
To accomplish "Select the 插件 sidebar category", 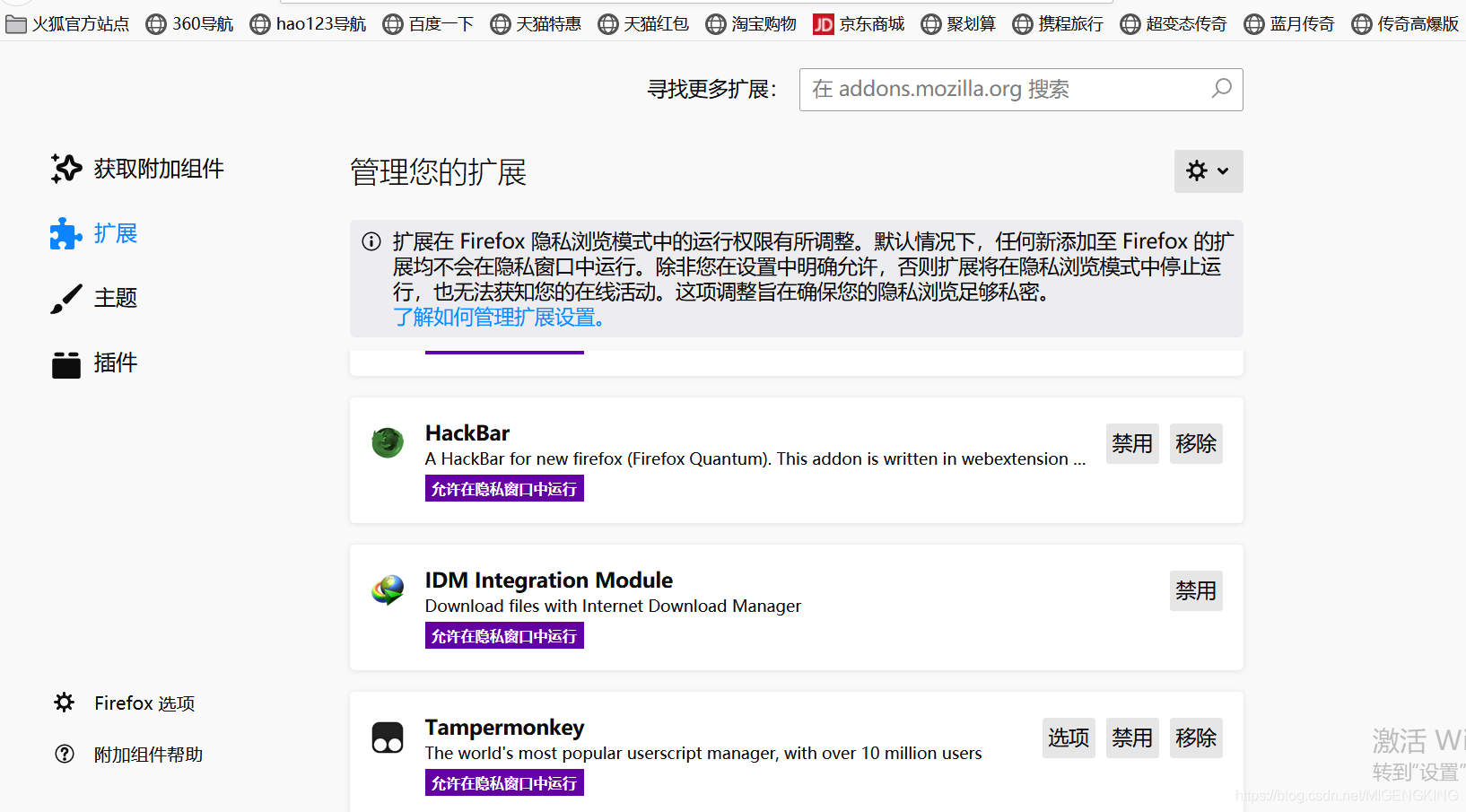I will point(94,362).
